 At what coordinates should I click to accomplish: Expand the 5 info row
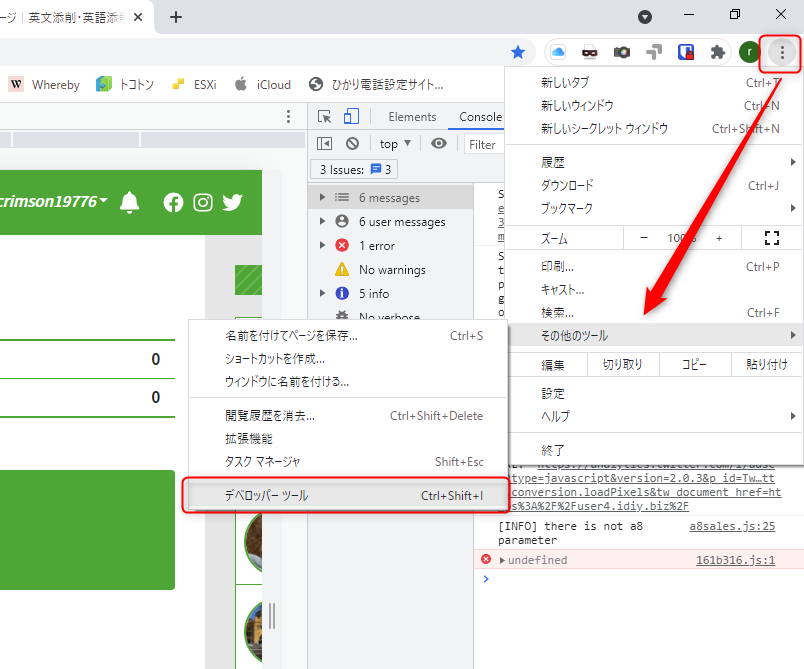(x=390, y=294)
